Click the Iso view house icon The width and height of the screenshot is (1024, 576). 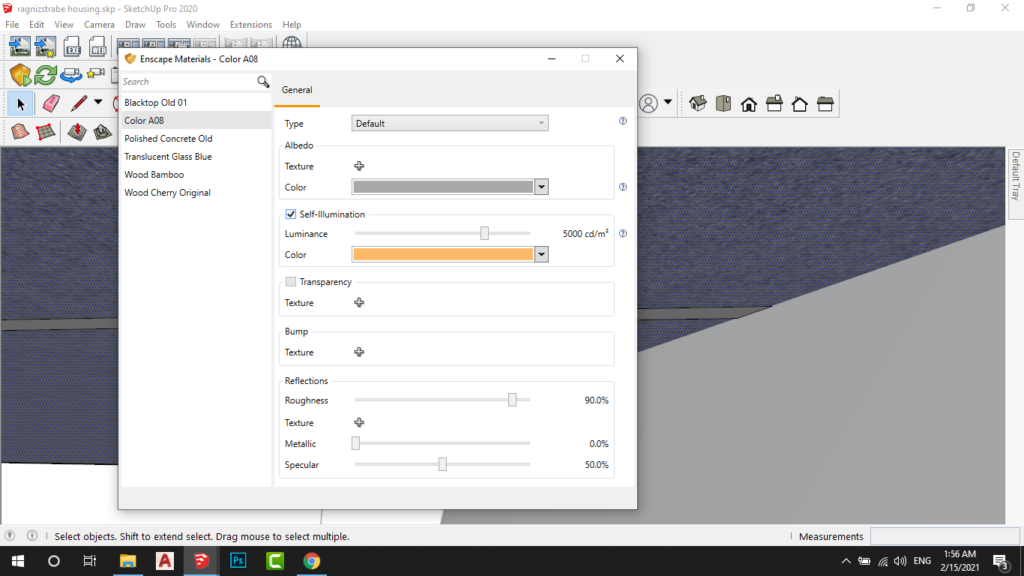point(697,103)
